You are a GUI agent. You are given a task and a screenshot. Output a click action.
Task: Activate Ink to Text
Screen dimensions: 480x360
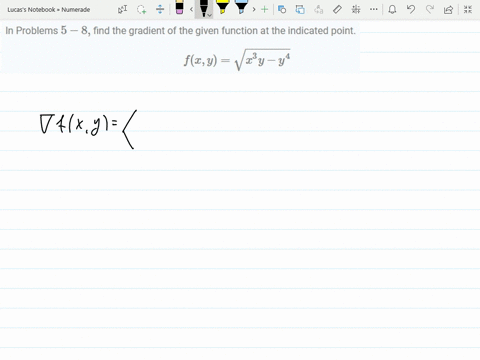click(319, 9)
